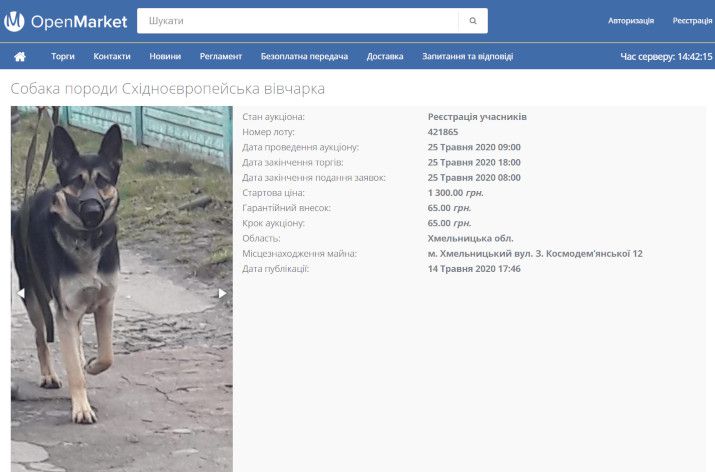This screenshot has width=715, height=472.
Task: Select lot number 421865
Action: coord(443,132)
